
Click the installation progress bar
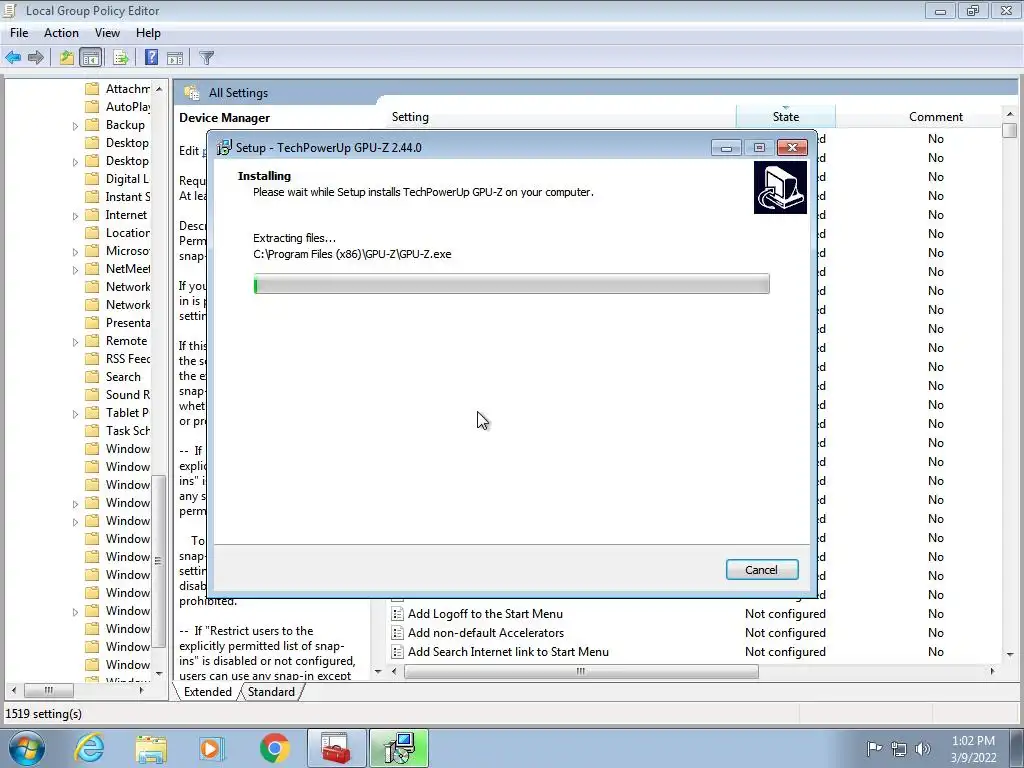(511, 283)
